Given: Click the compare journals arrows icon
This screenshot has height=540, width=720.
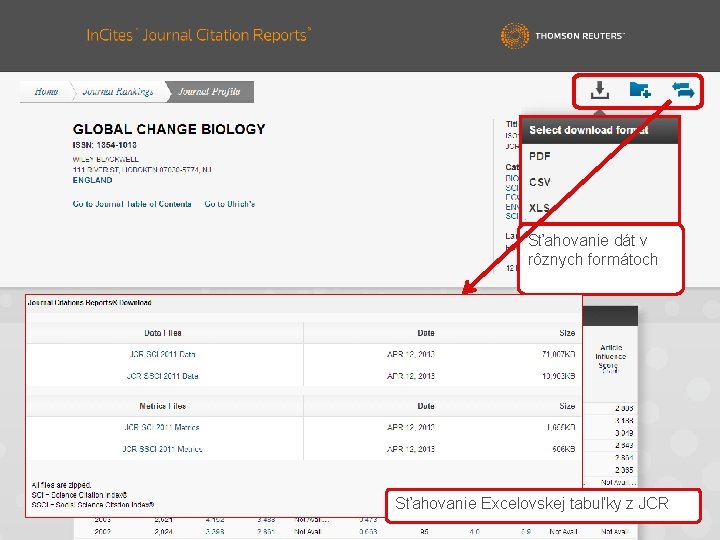Looking at the screenshot, I should (683, 90).
